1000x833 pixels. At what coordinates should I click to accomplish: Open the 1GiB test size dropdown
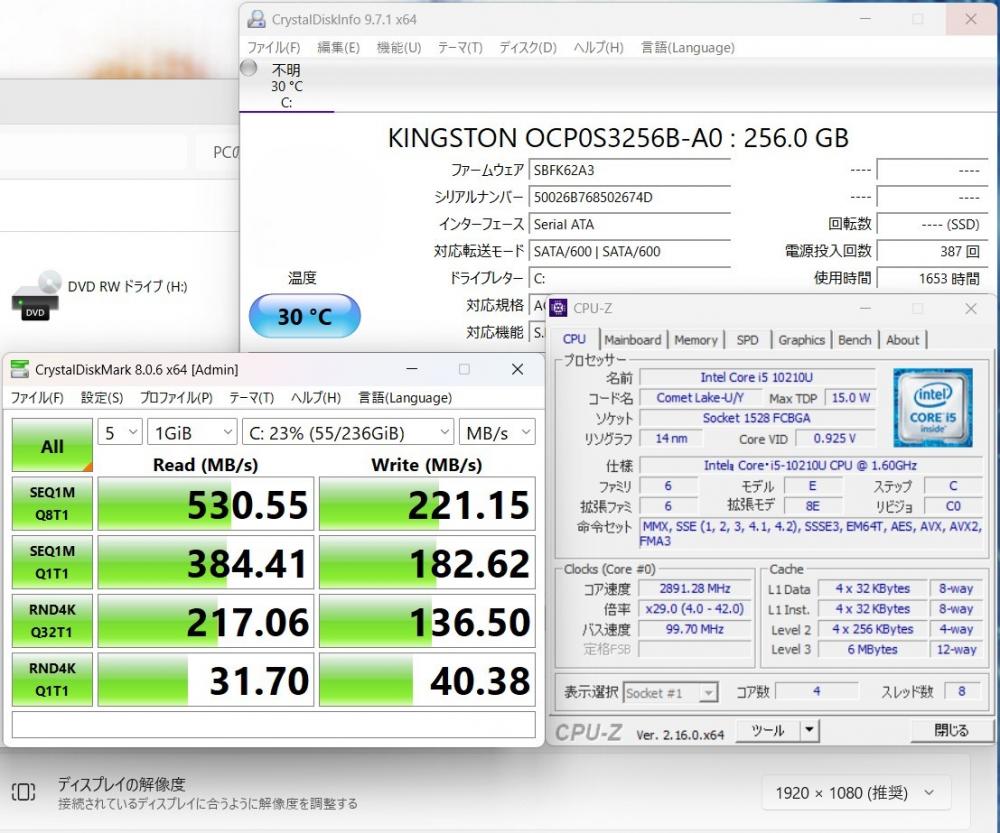coord(191,433)
